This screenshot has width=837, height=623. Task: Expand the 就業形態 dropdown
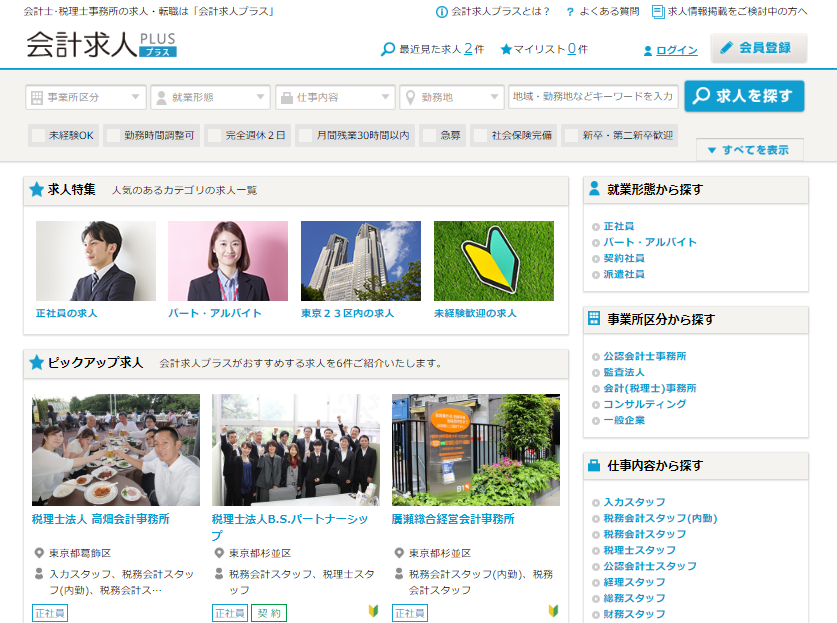coord(210,97)
